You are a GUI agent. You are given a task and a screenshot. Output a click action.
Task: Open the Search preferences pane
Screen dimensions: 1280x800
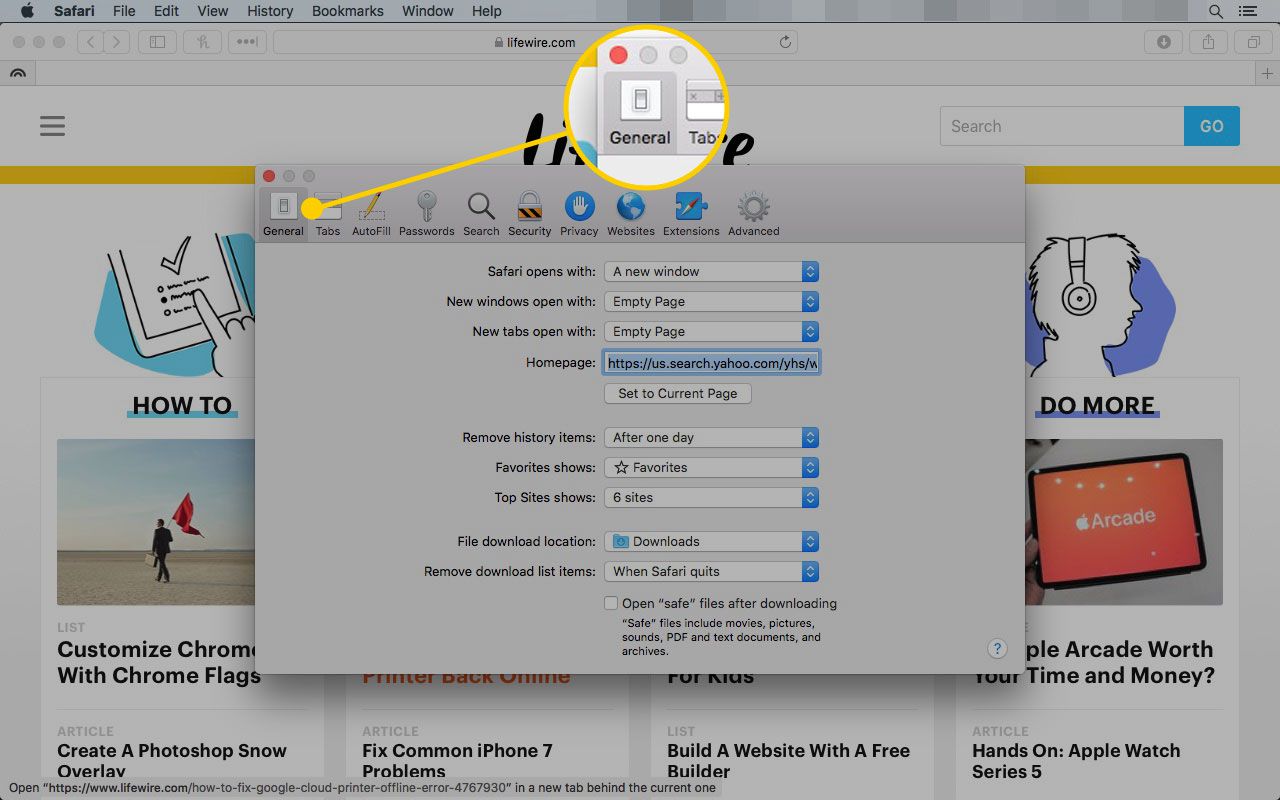(481, 214)
